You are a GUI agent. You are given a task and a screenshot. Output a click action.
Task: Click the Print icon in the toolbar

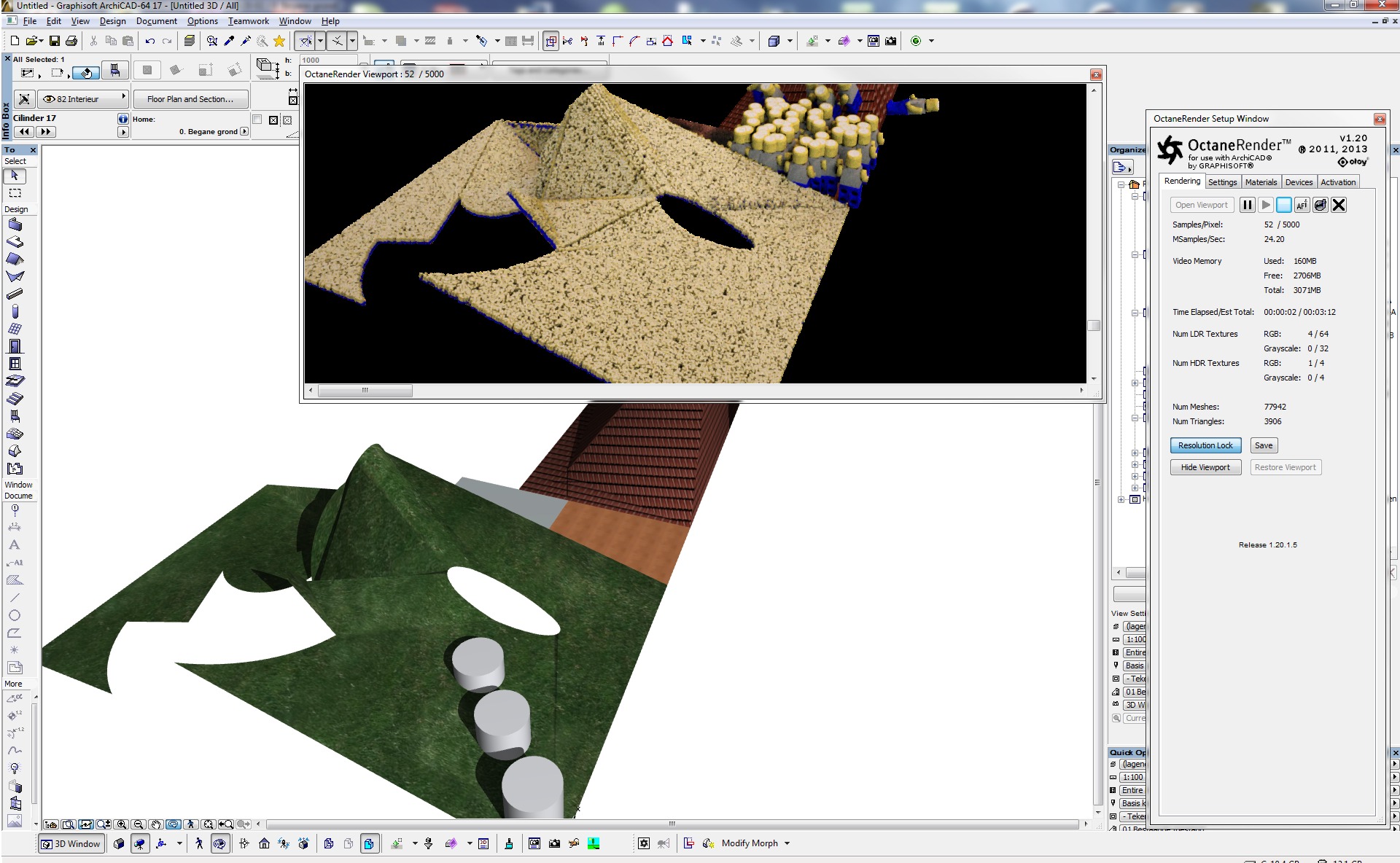coord(71,41)
